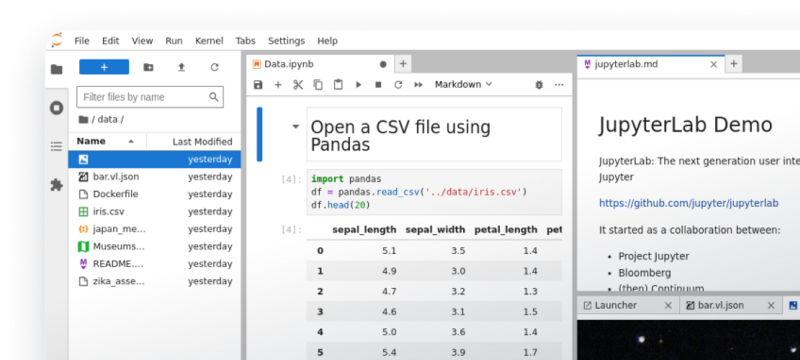Toggle the File Browser sidebar panel

57,69
